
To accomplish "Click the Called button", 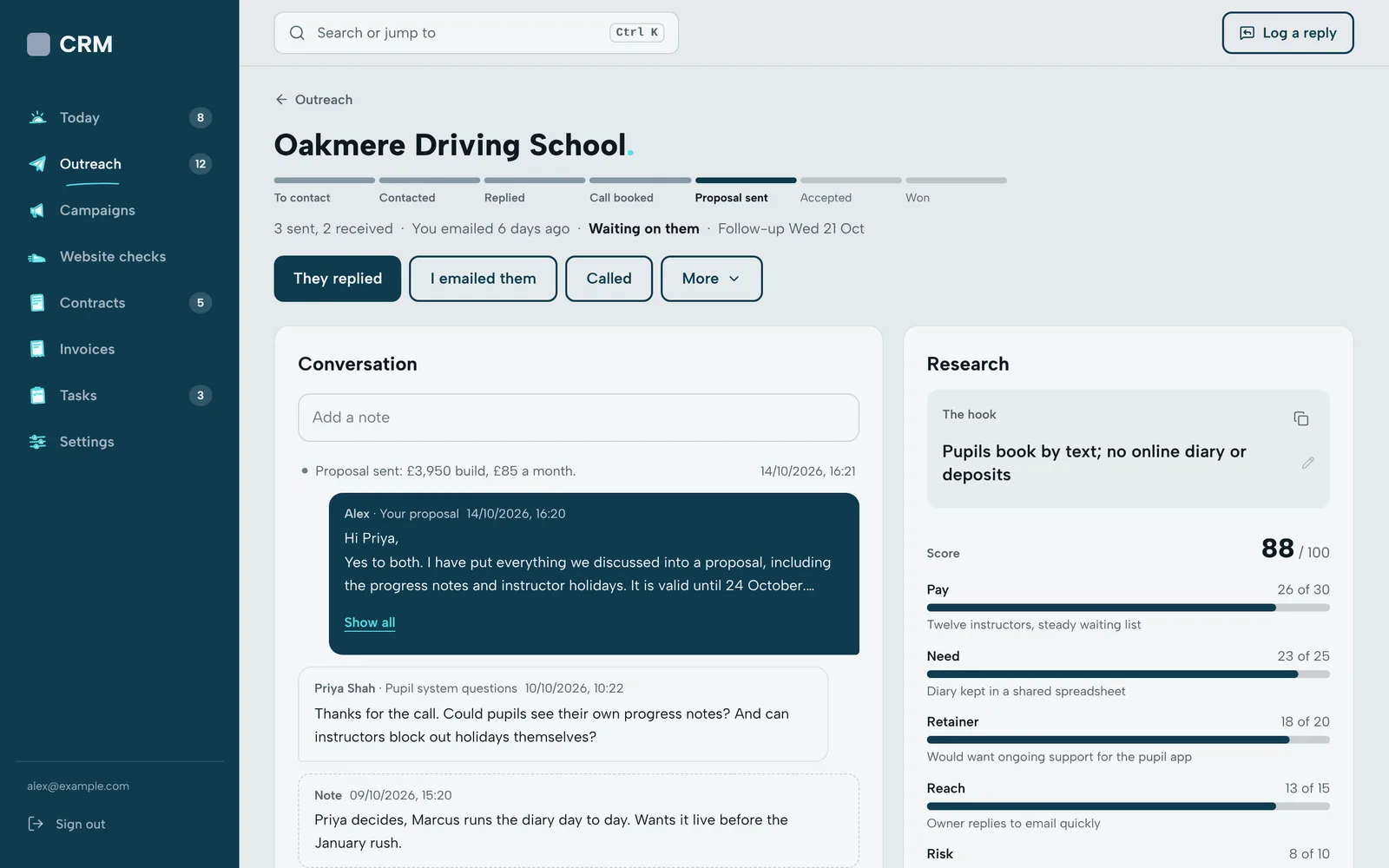I will pos(609,279).
